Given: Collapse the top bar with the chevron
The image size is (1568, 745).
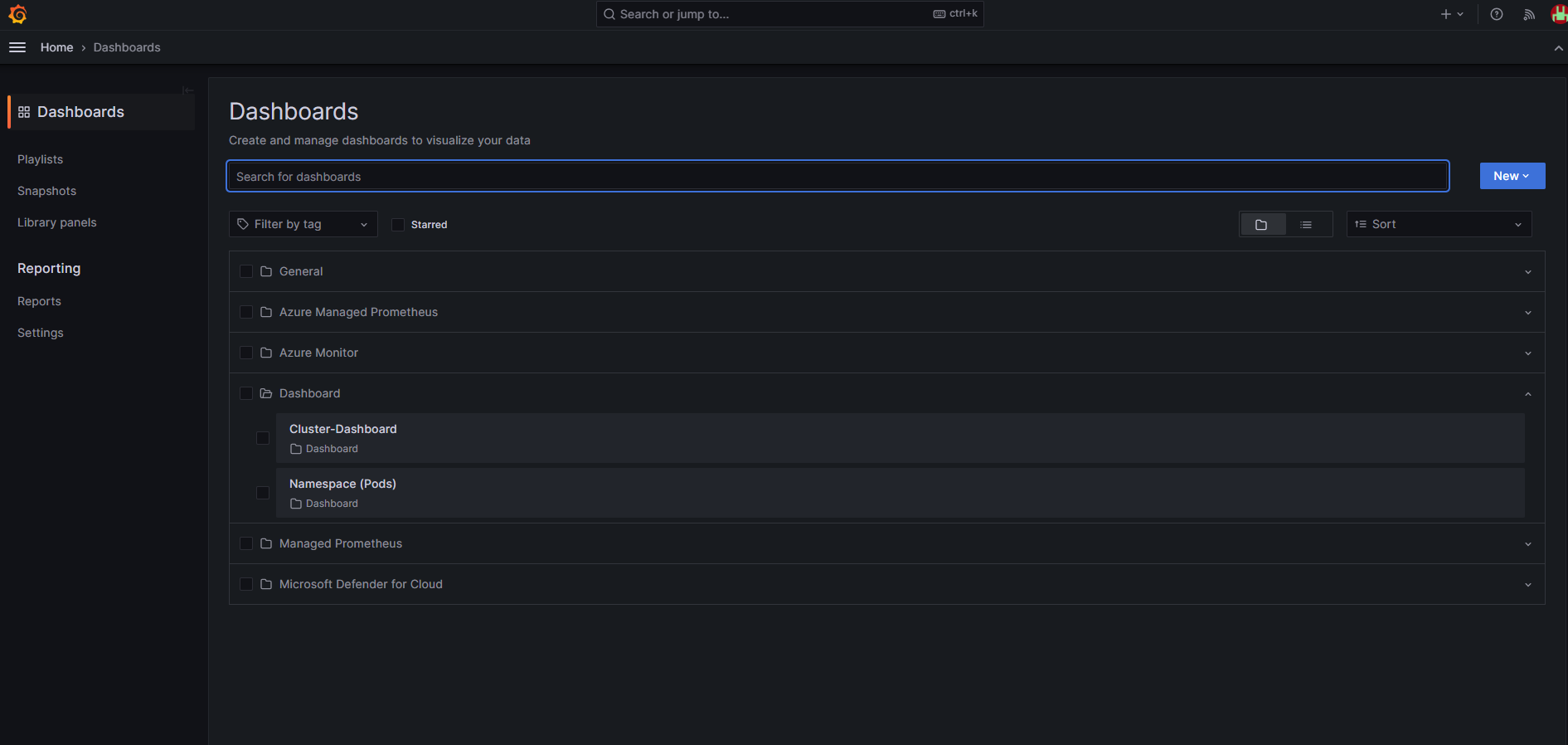Looking at the screenshot, I should pos(1558,48).
